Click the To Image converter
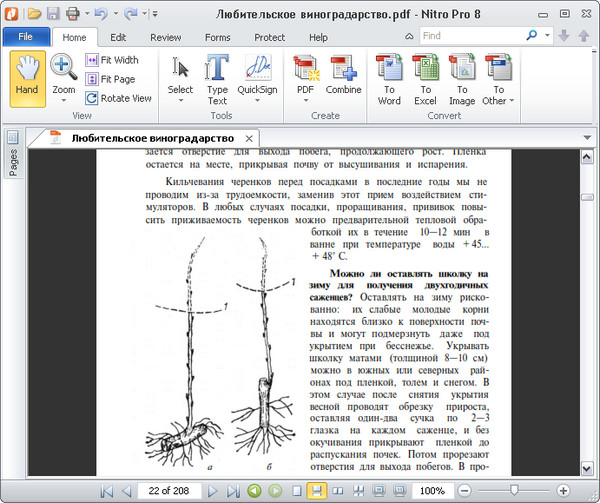 (x=461, y=78)
